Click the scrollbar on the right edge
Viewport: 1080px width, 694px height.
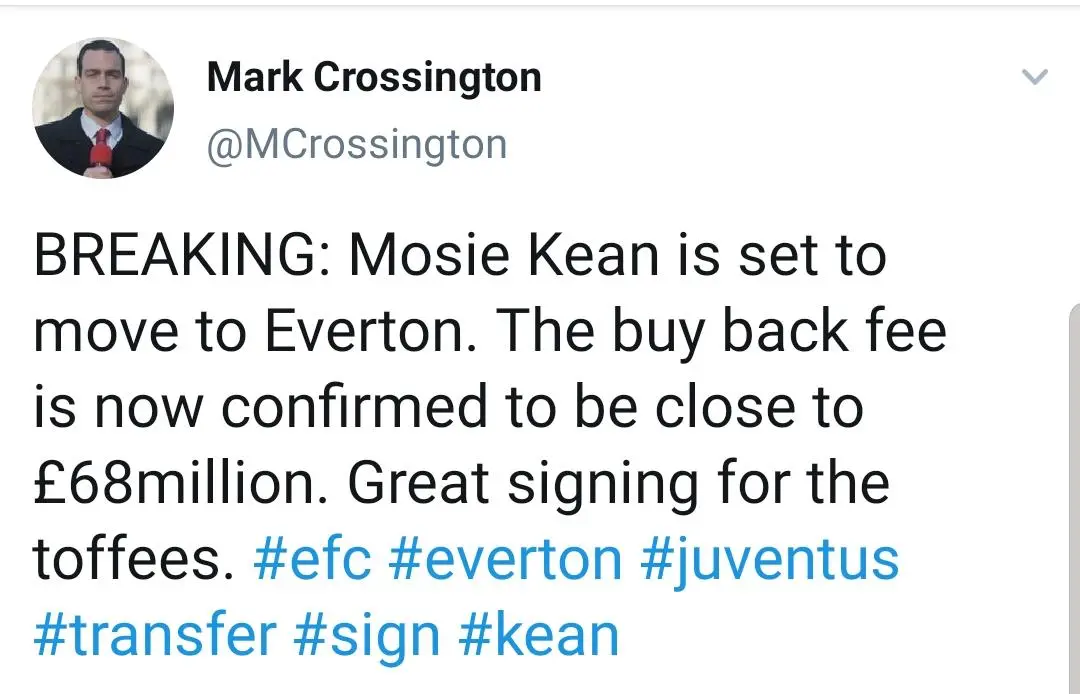1073,500
